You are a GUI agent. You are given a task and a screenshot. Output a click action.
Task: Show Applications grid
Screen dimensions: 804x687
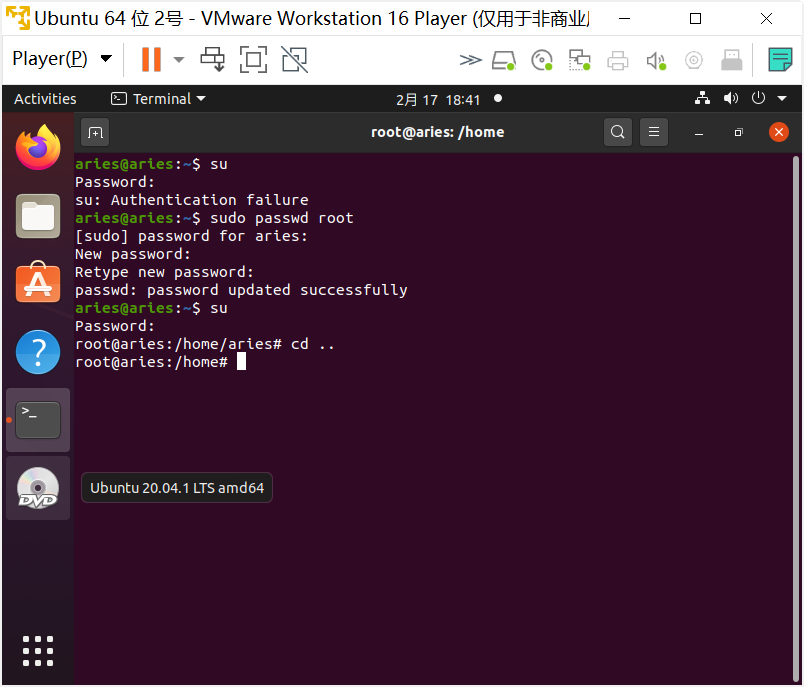[x=38, y=651]
